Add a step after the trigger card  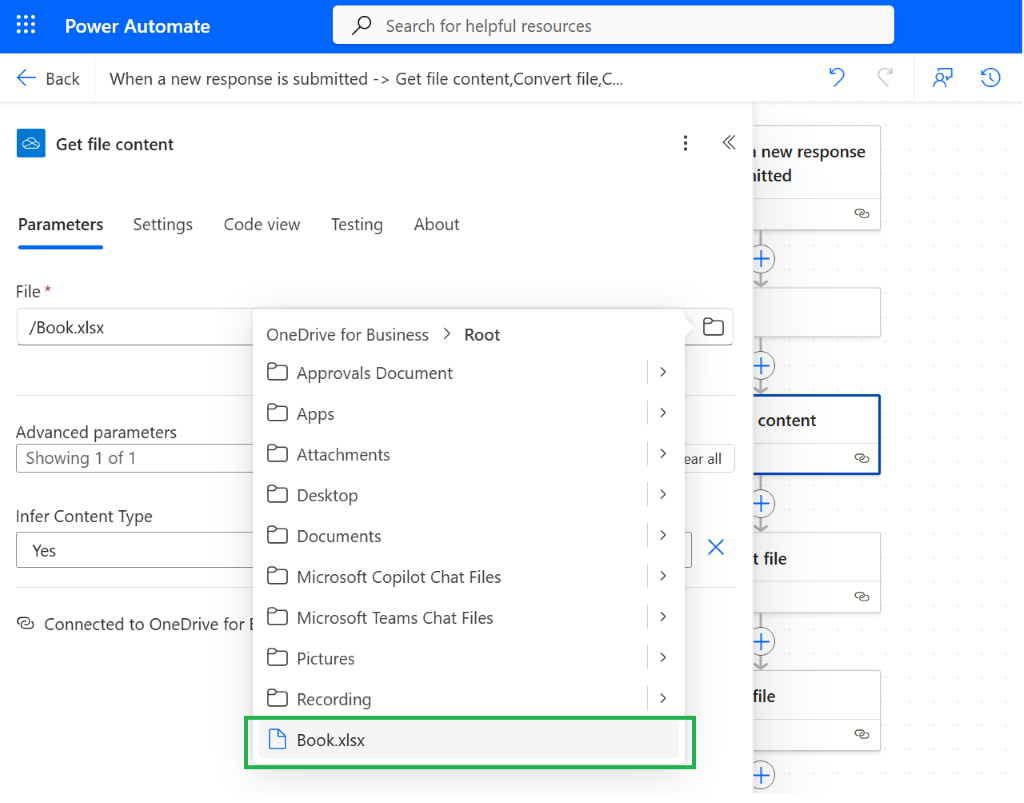[761, 259]
